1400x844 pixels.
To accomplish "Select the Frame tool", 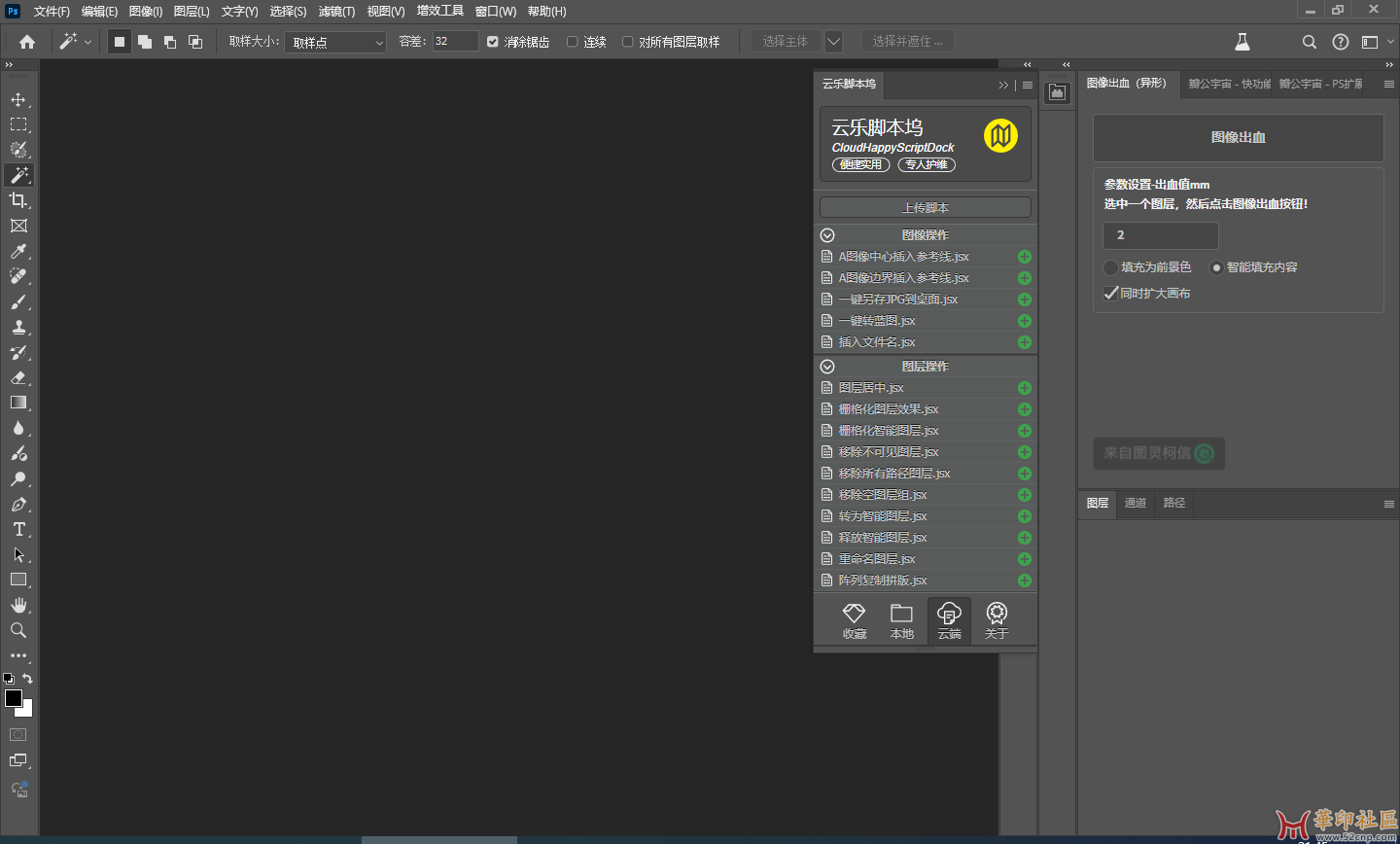I will tap(18, 226).
